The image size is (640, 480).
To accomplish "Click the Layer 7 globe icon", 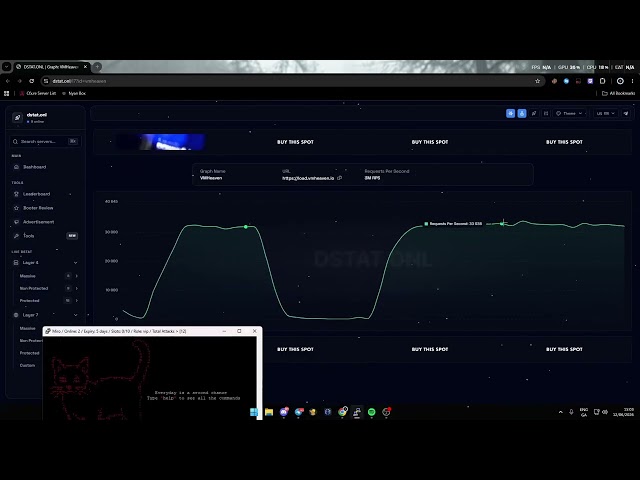I will coord(16,315).
